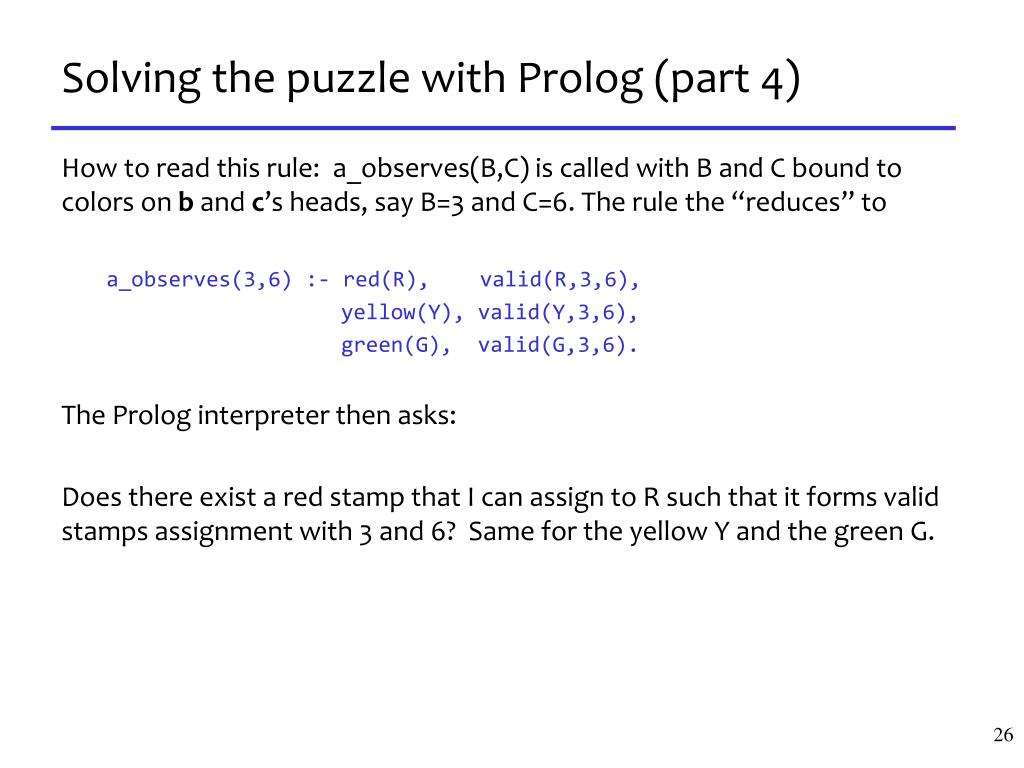
Task: Click the valid(Y,3,6) goal
Action: pyautogui.click(x=552, y=313)
